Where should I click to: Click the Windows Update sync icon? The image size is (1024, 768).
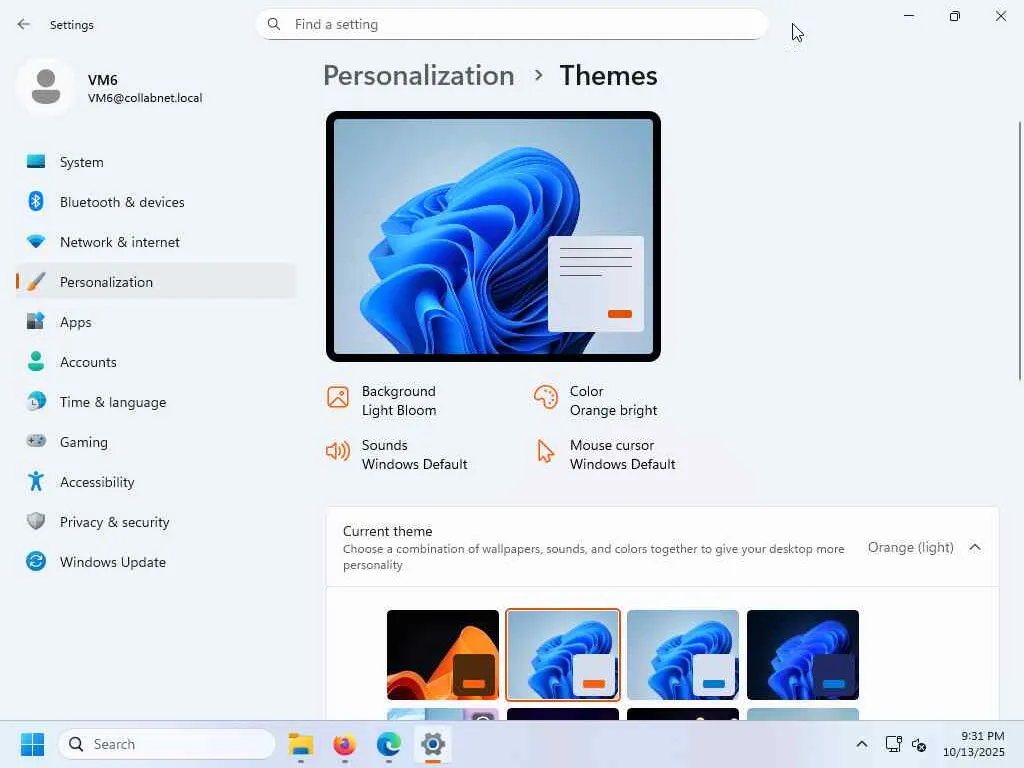[36, 561]
